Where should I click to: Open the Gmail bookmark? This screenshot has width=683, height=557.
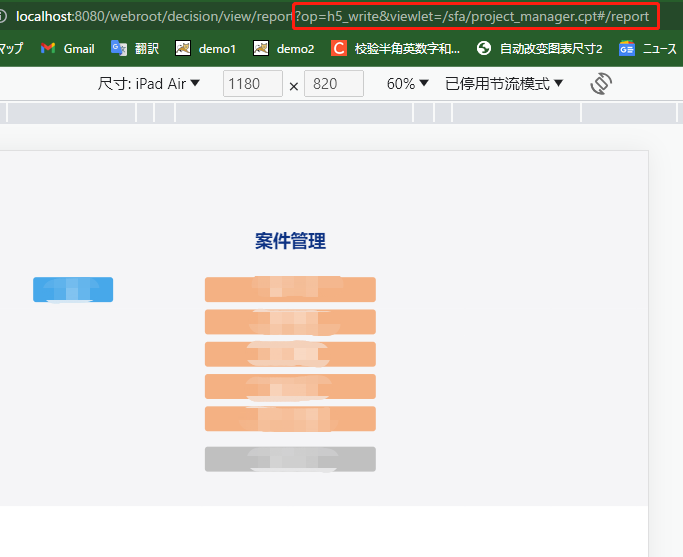pos(68,48)
